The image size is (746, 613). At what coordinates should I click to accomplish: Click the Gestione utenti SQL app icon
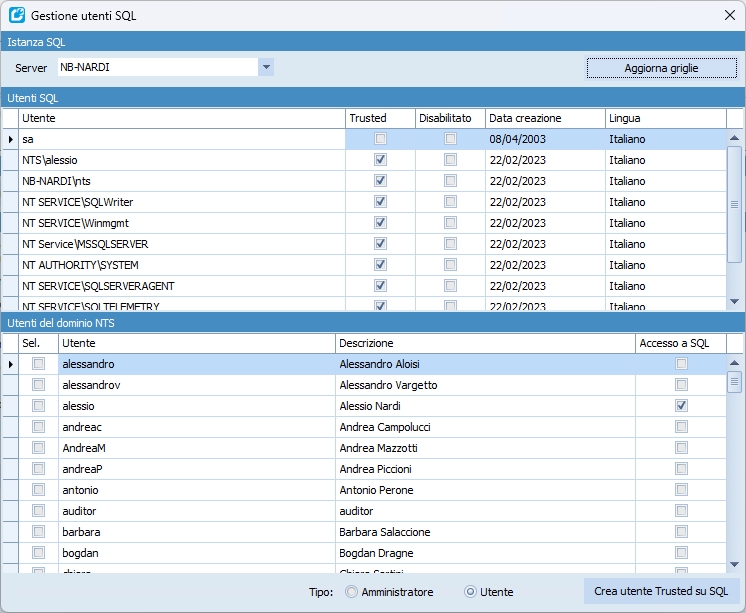pyautogui.click(x=17, y=16)
